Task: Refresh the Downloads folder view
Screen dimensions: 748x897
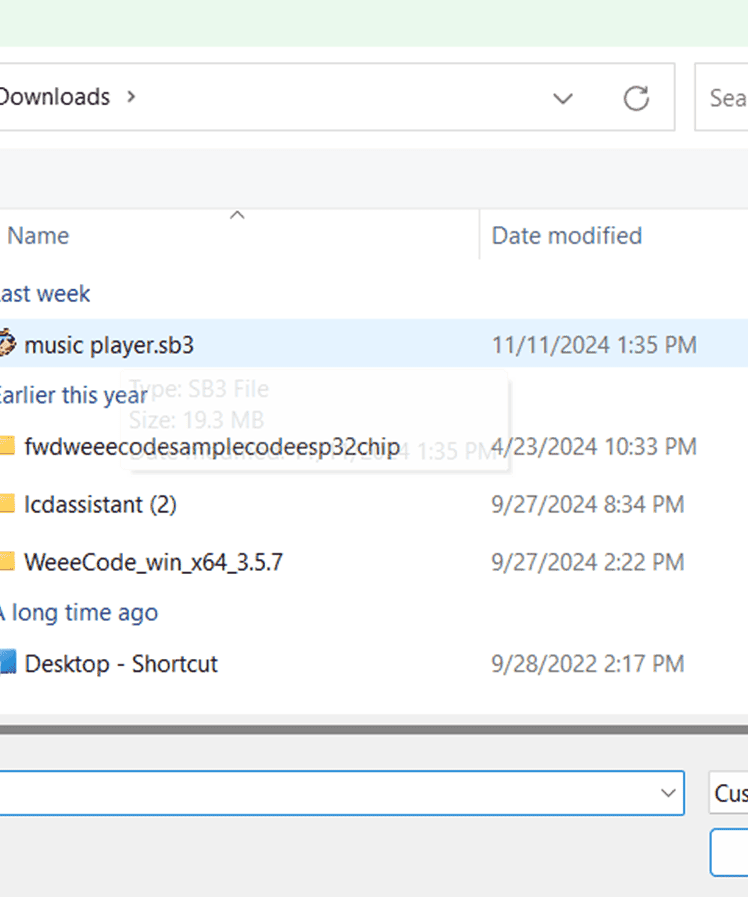Action: tap(636, 98)
